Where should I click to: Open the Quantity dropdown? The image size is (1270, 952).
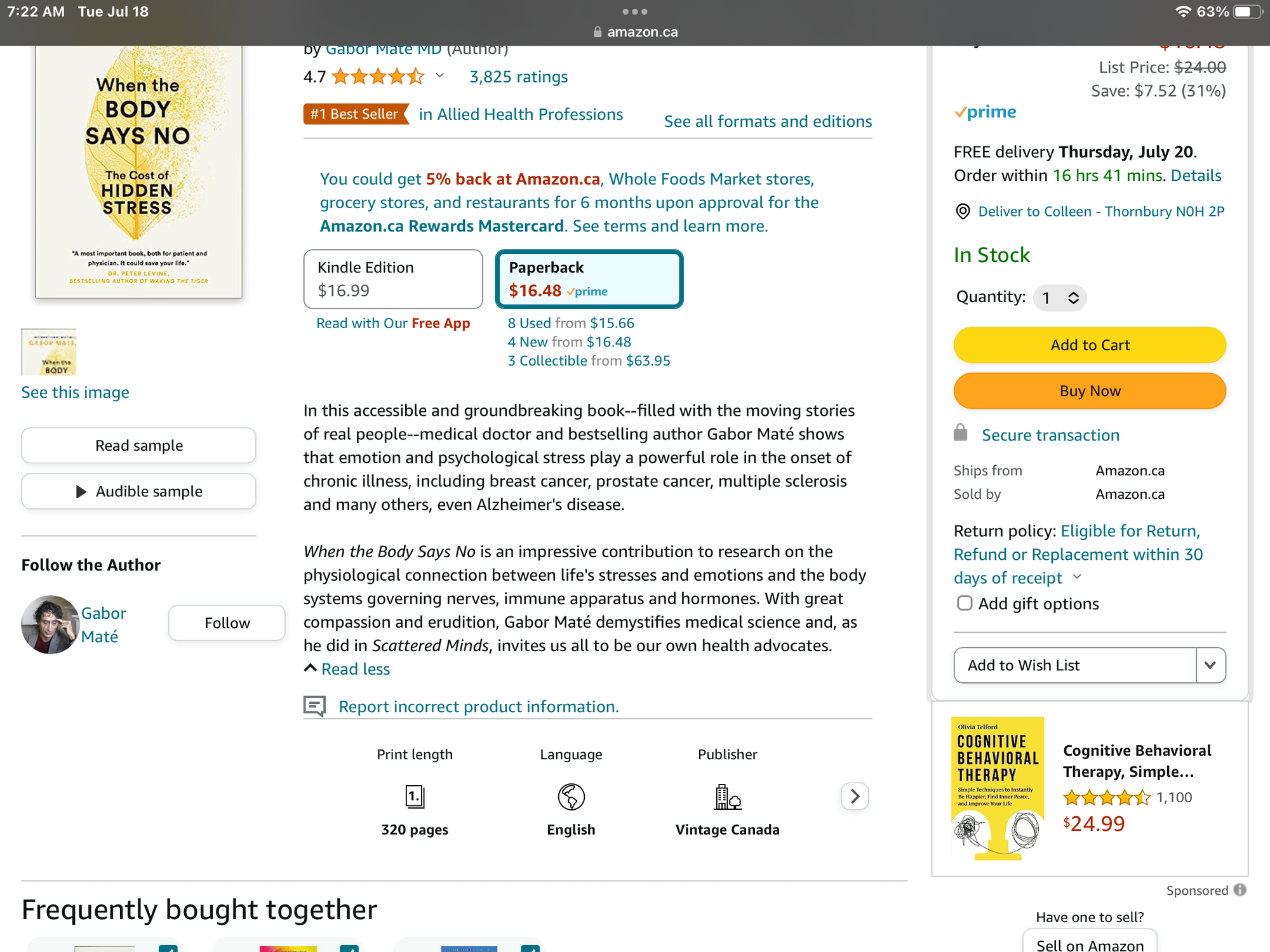(x=1060, y=298)
